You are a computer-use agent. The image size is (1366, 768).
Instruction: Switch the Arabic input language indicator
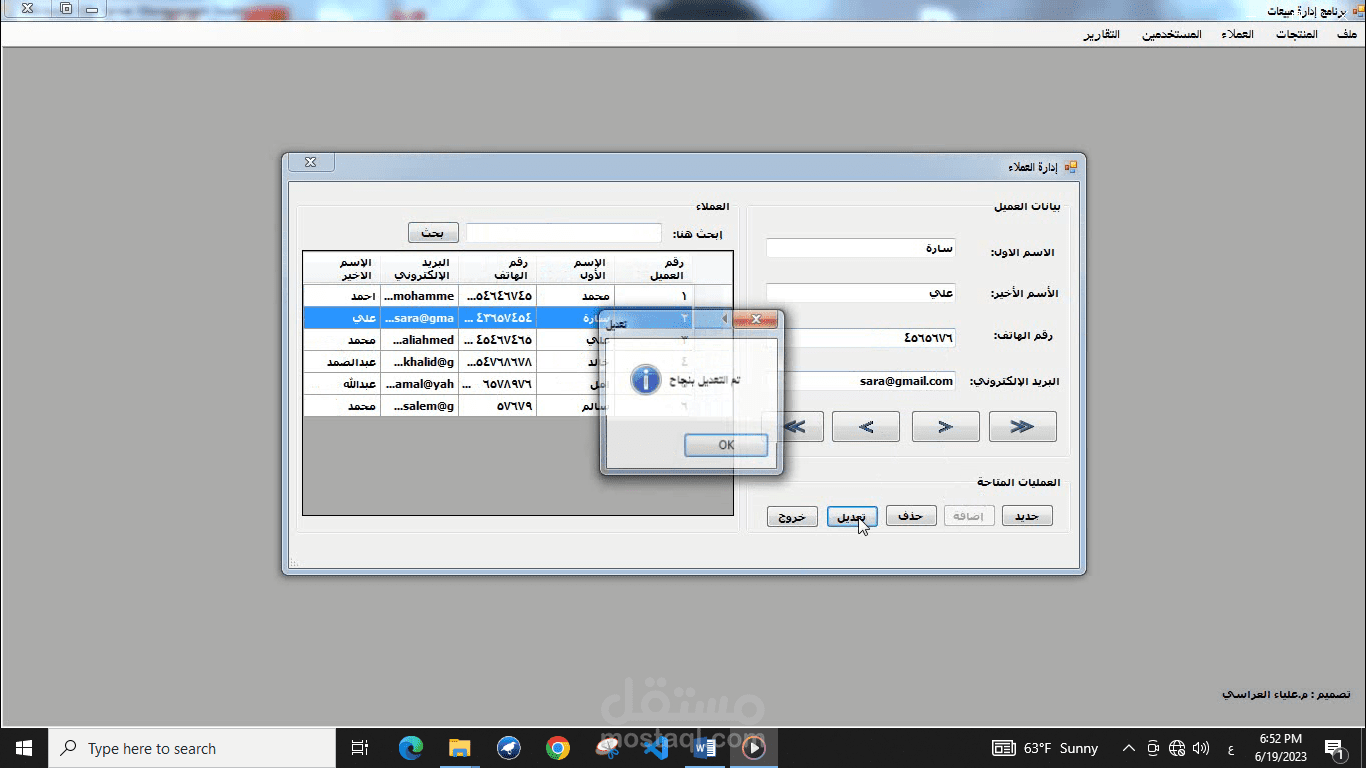click(x=1229, y=748)
